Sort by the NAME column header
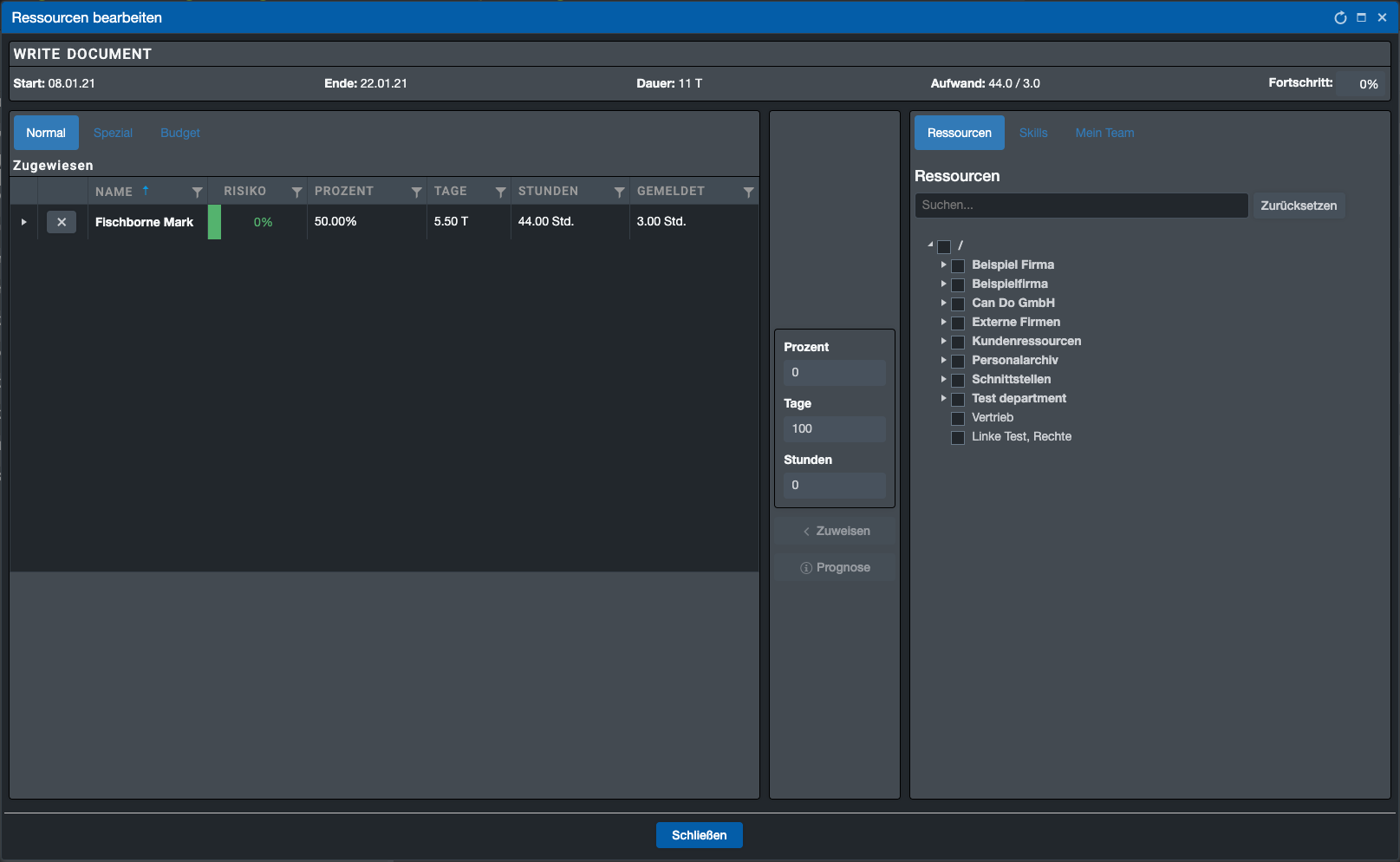Screen dimensions: 1400x862 pyautogui.click(x=114, y=192)
